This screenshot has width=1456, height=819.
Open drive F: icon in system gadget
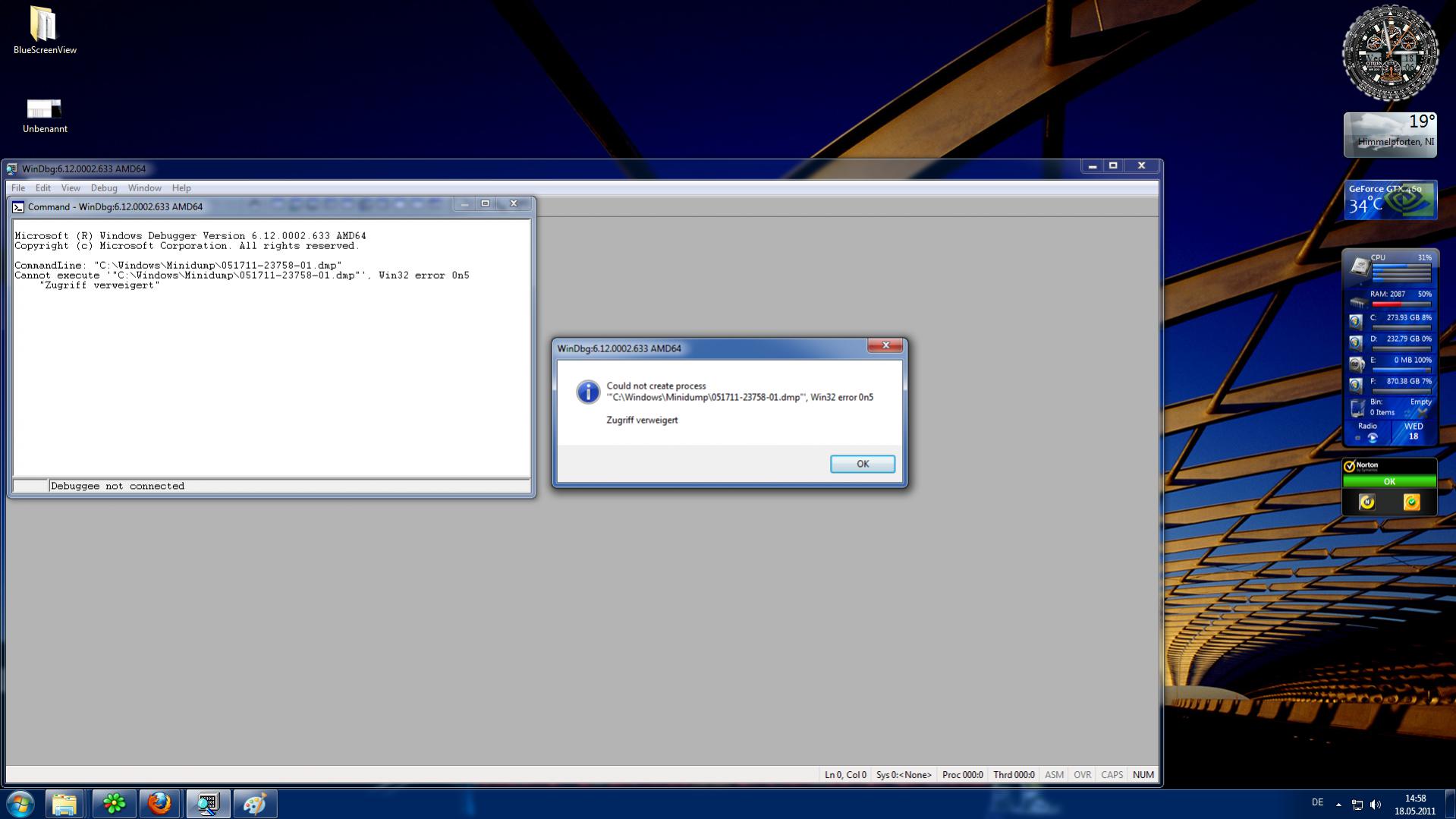point(1356,386)
